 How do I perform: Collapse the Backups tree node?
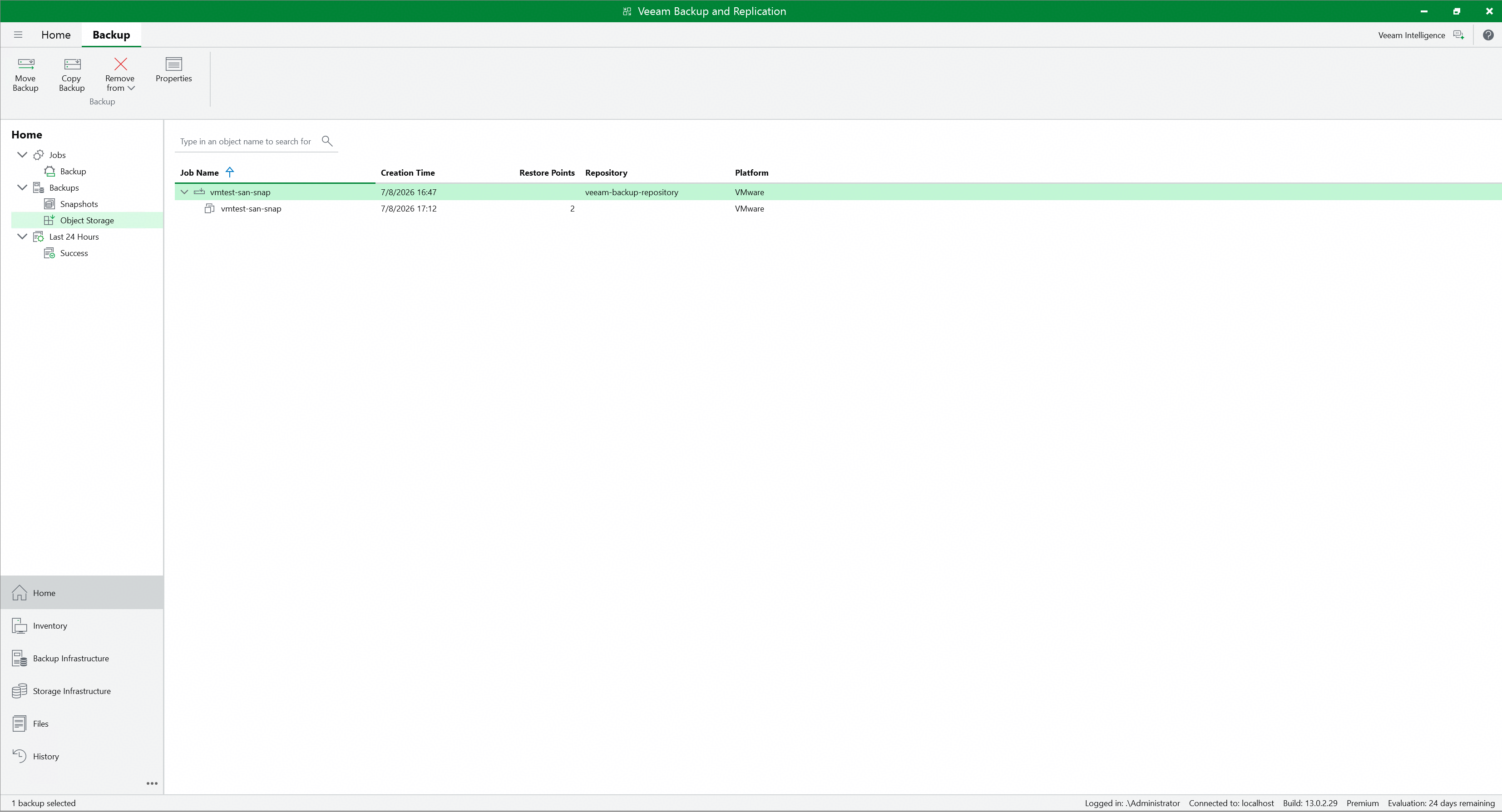(x=22, y=188)
